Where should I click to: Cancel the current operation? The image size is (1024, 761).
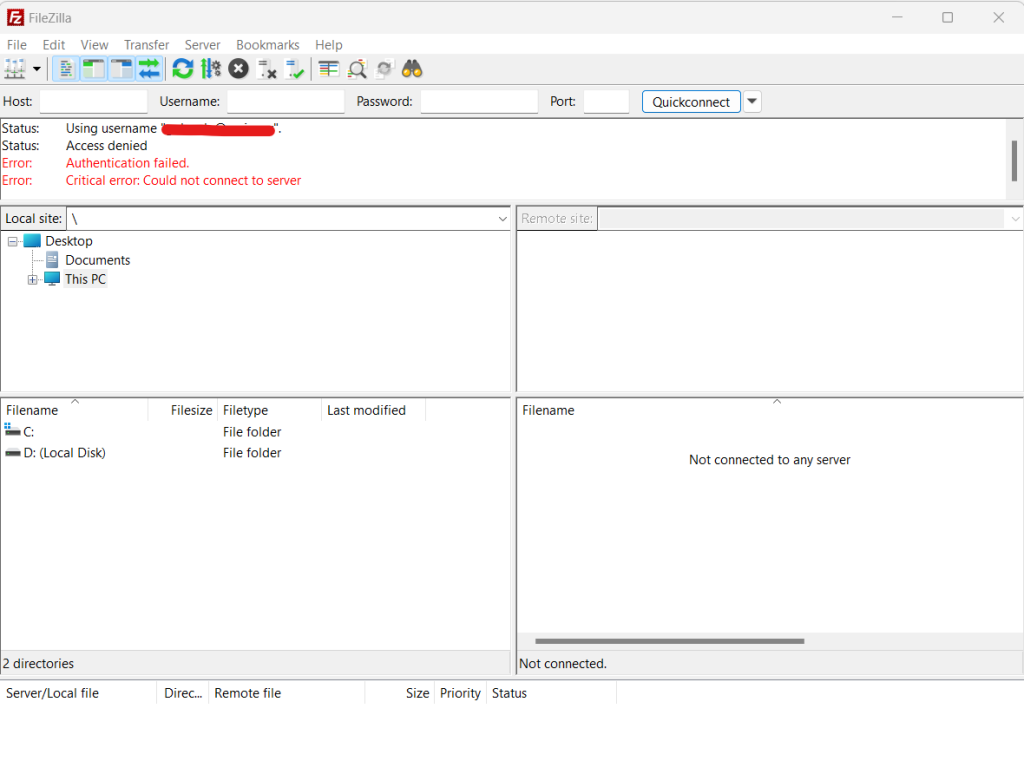point(238,68)
